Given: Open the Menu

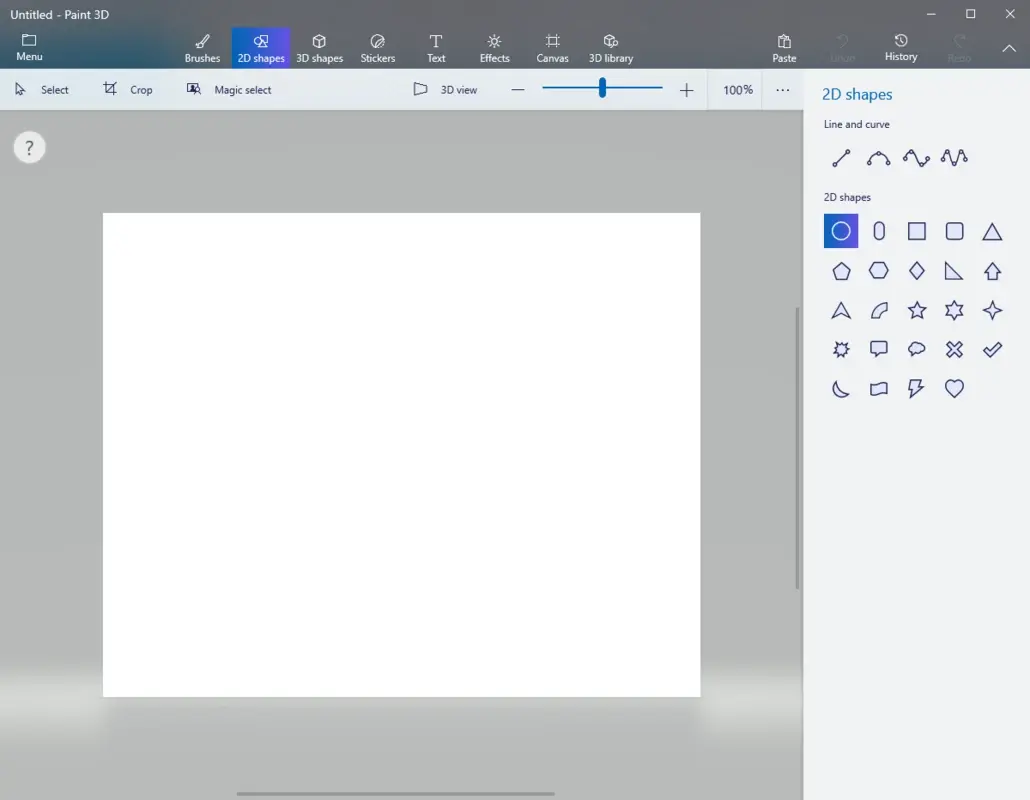Looking at the screenshot, I should [x=29, y=47].
